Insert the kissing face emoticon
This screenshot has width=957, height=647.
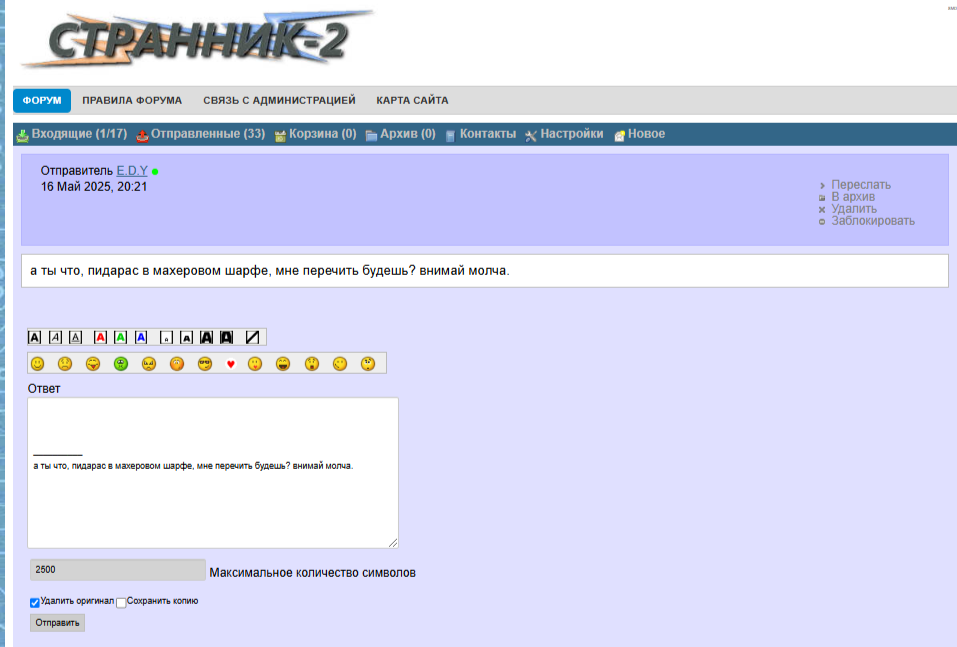[x=255, y=364]
